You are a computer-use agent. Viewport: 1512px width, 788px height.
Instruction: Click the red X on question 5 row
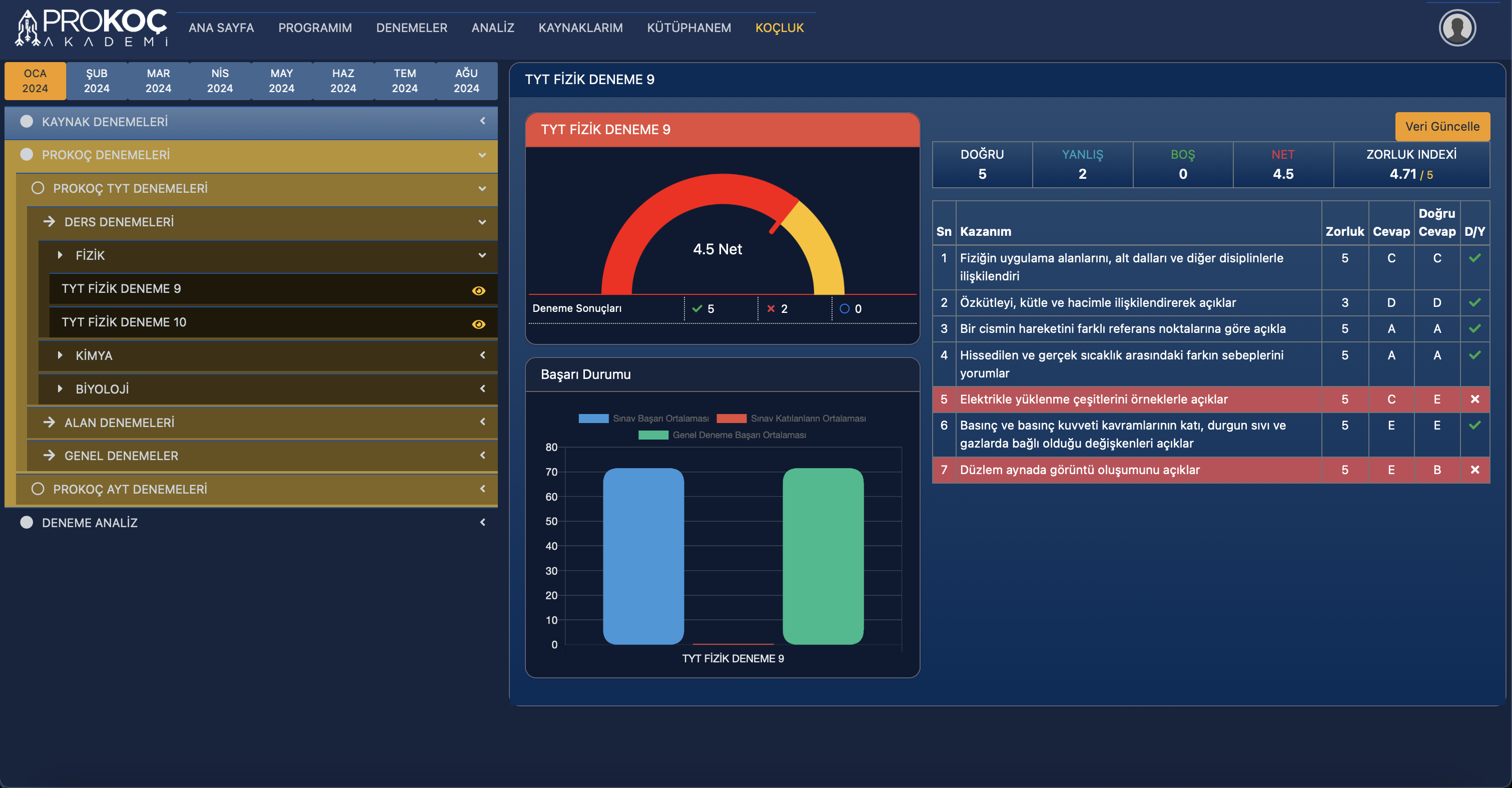(1474, 400)
